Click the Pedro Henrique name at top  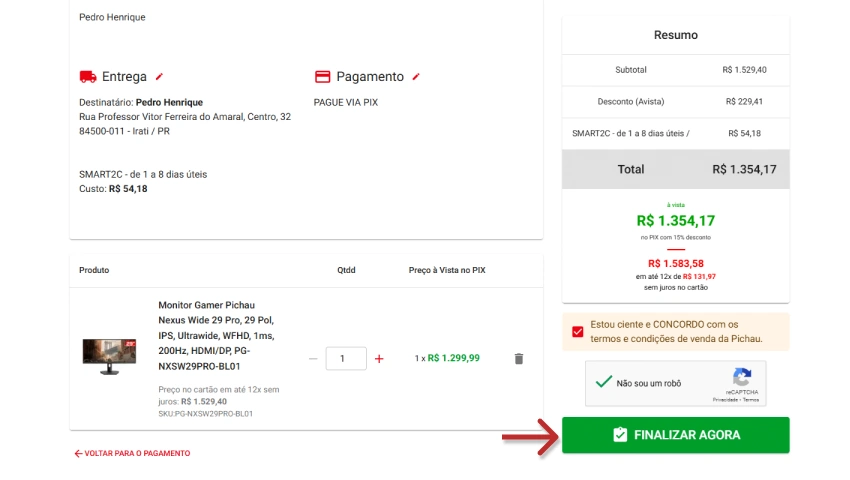(112, 17)
